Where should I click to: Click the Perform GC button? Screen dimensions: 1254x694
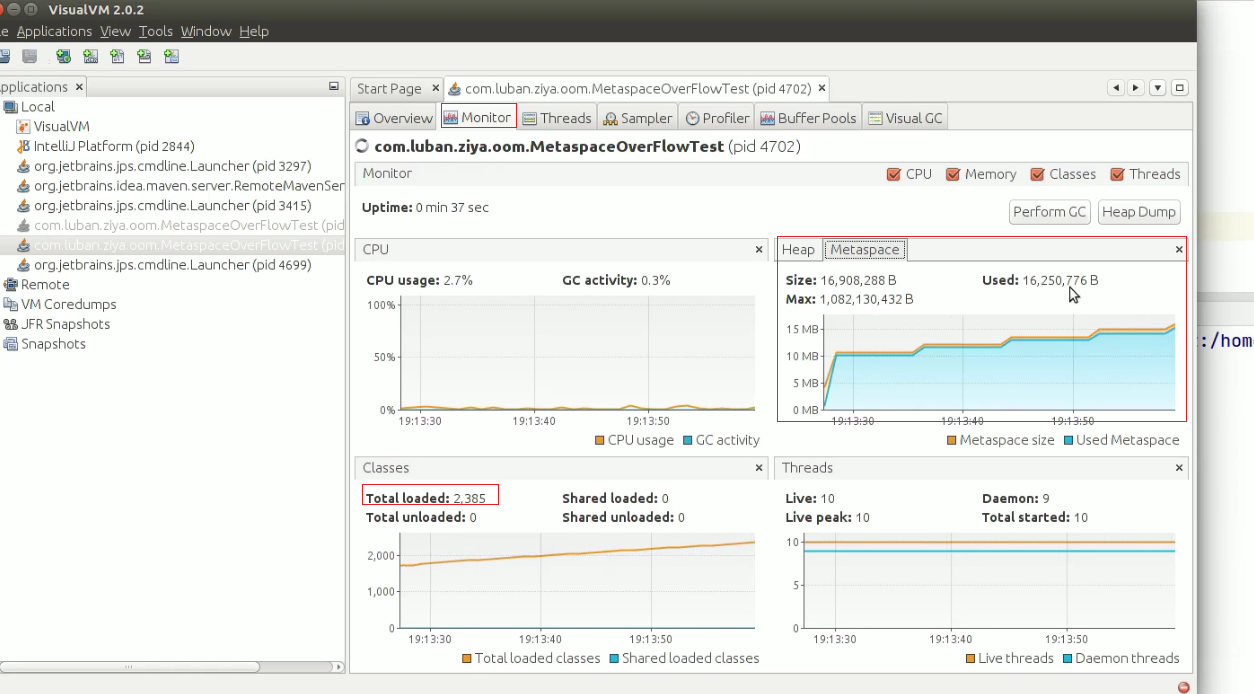coord(1049,212)
